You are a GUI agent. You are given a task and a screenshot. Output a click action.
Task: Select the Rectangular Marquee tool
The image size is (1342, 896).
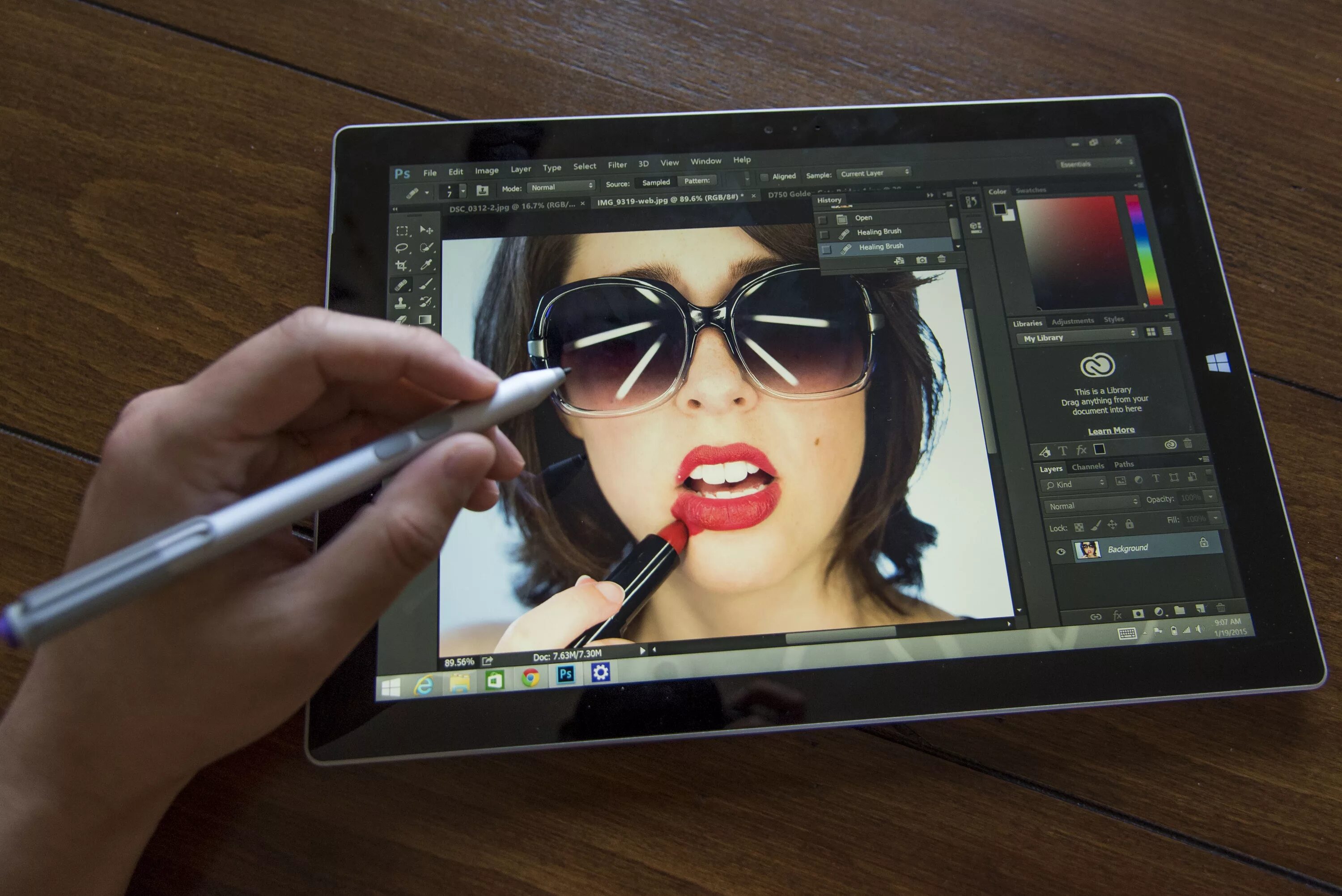click(x=402, y=231)
